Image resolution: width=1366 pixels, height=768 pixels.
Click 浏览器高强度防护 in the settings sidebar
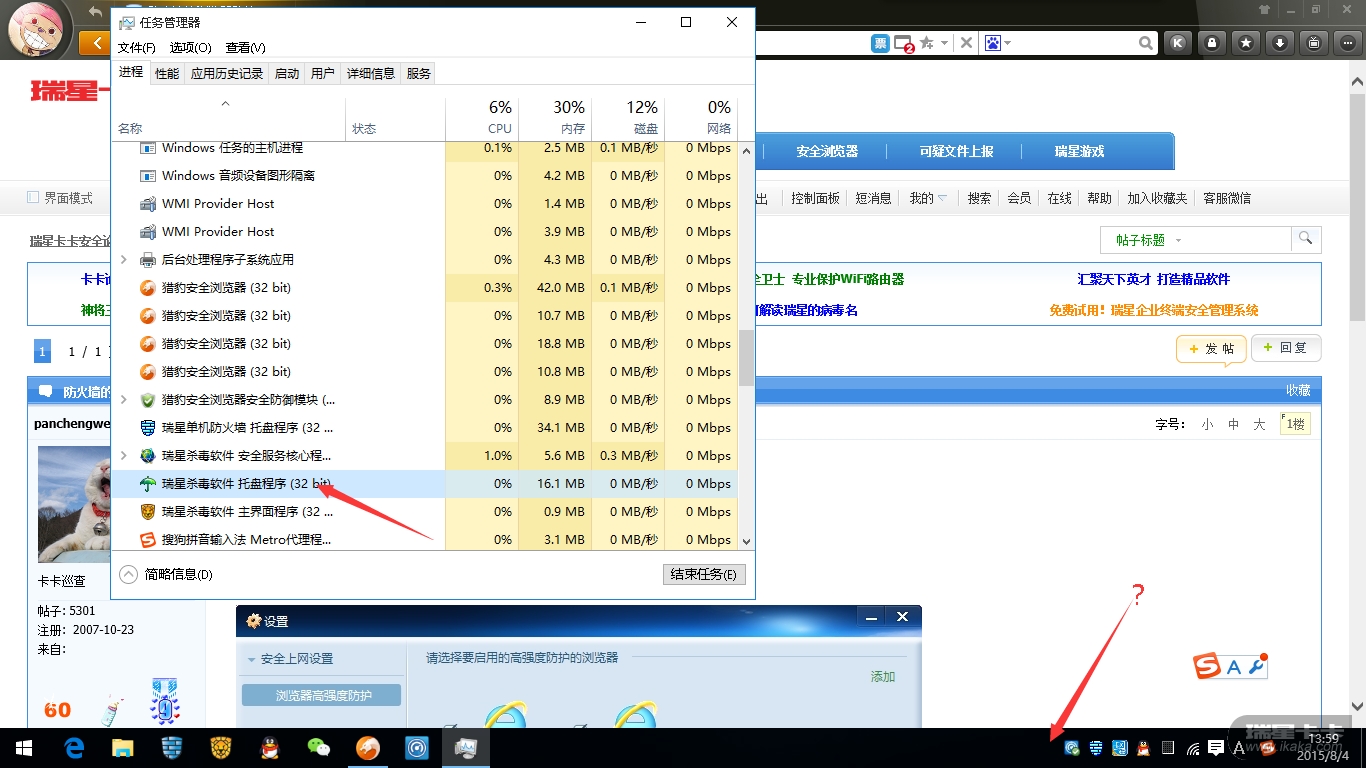click(x=321, y=695)
